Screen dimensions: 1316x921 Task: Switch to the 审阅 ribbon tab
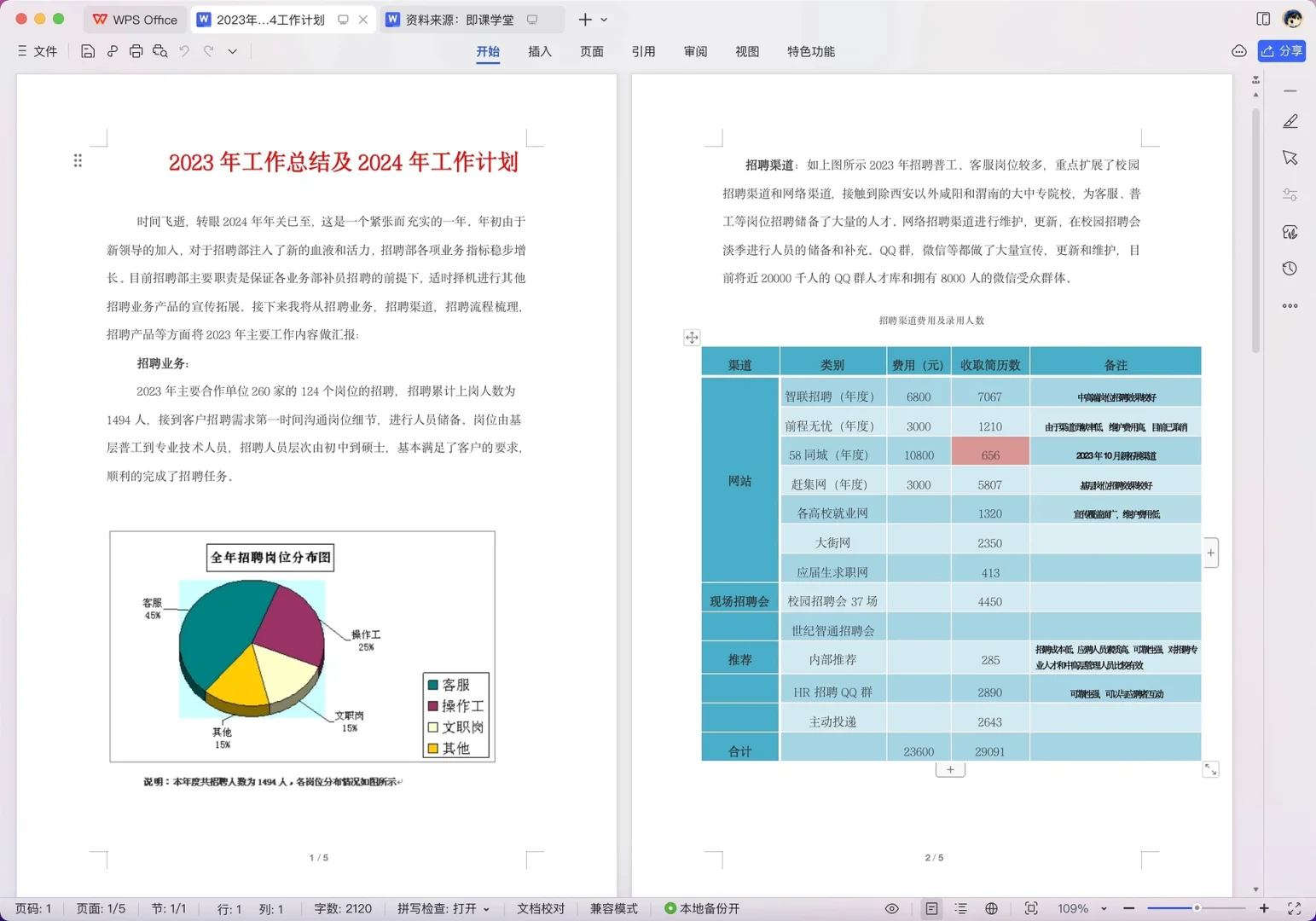tap(696, 52)
